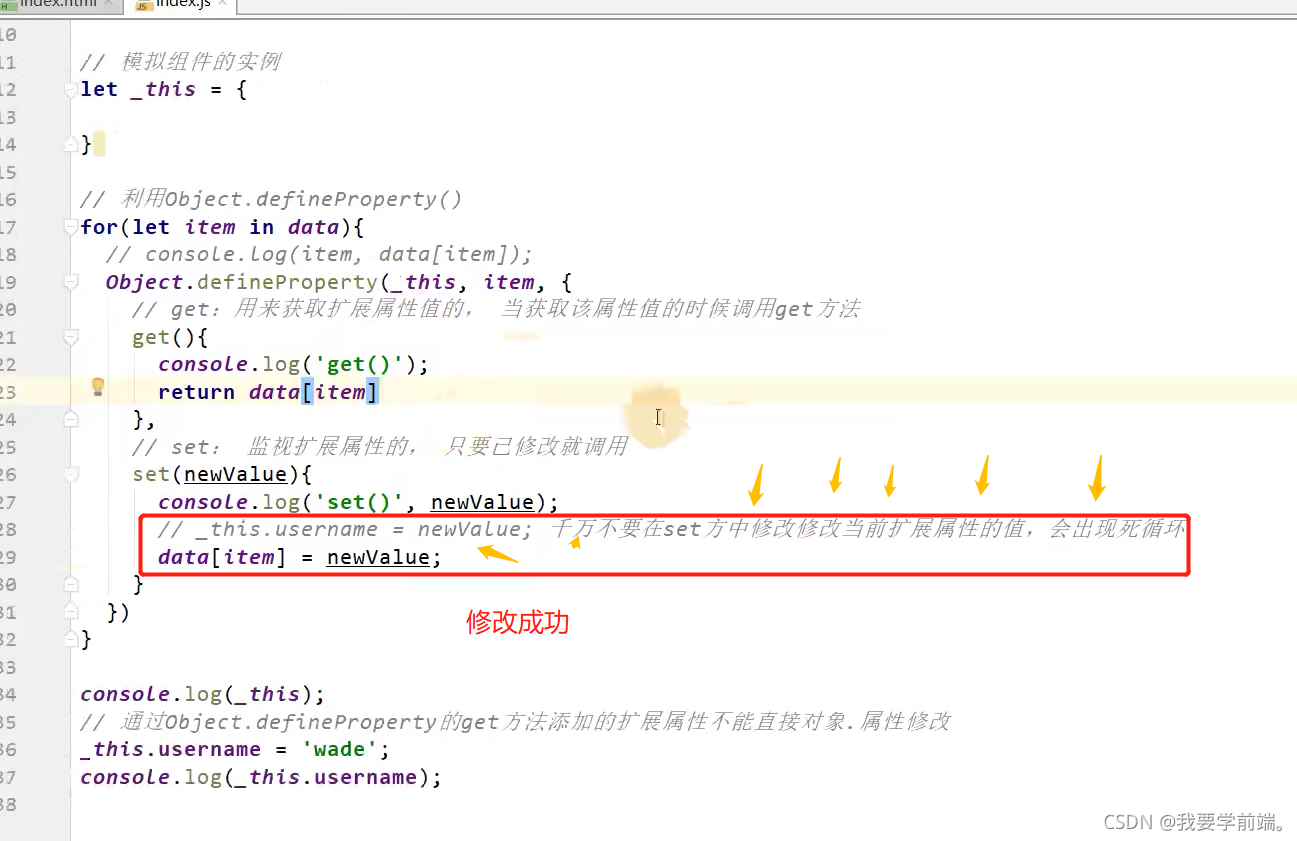Click the light bulb quick-fix icon

(x=98, y=387)
